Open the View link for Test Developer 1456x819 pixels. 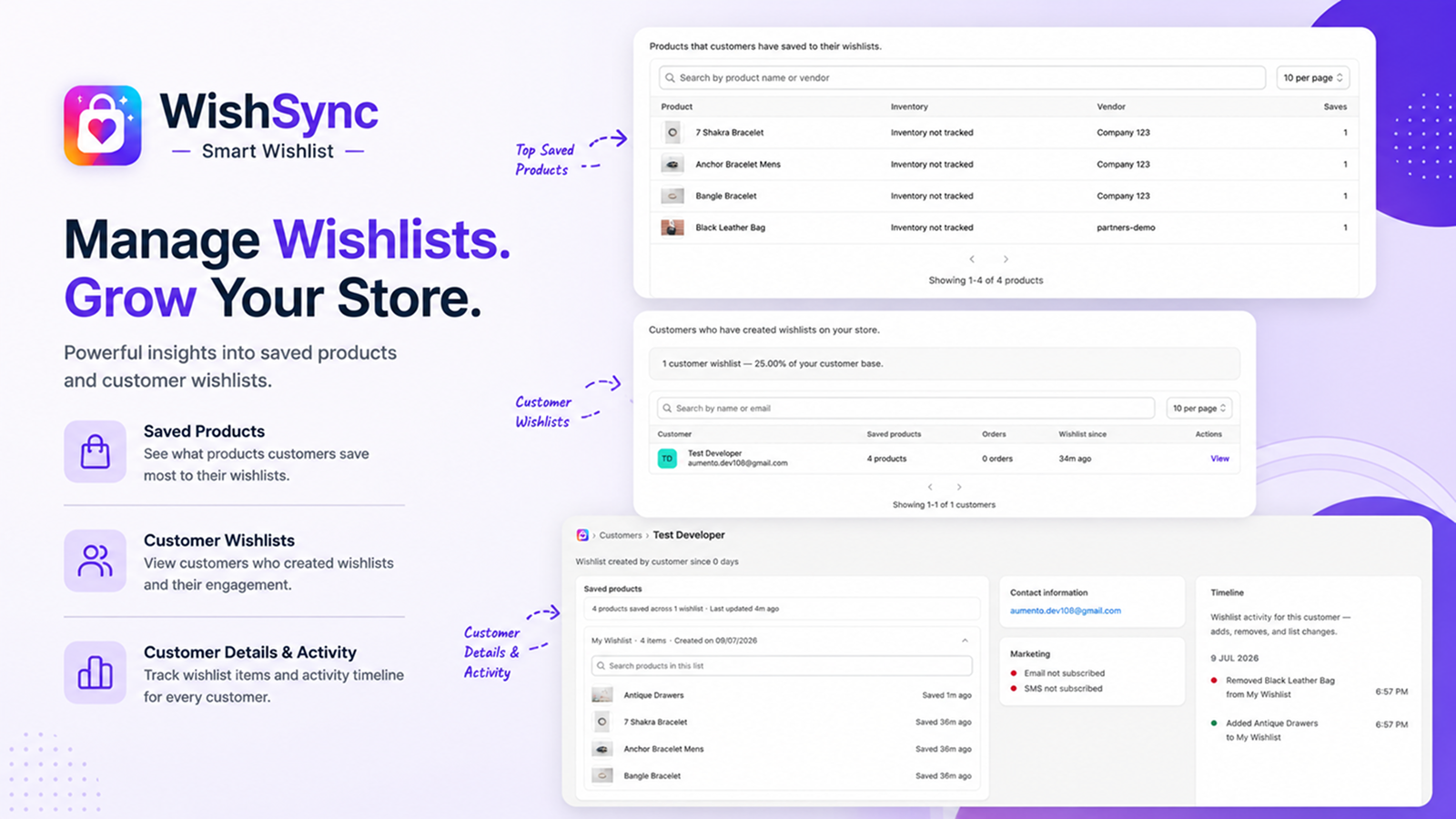(1219, 459)
